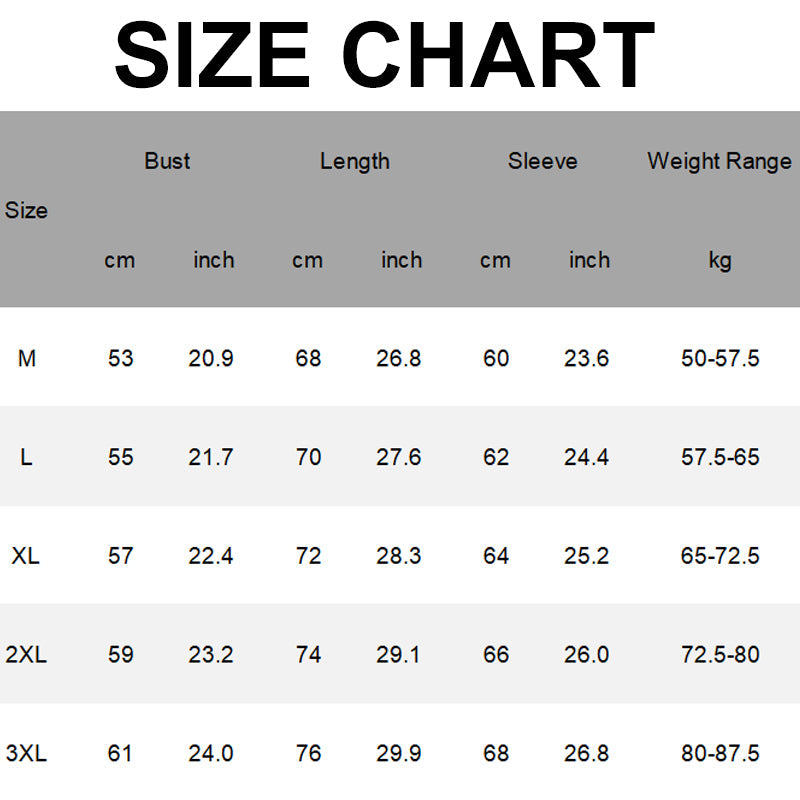Click the 50-57.5 weight range cell
This screenshot has width=800, height=800.
click(720, 358)
